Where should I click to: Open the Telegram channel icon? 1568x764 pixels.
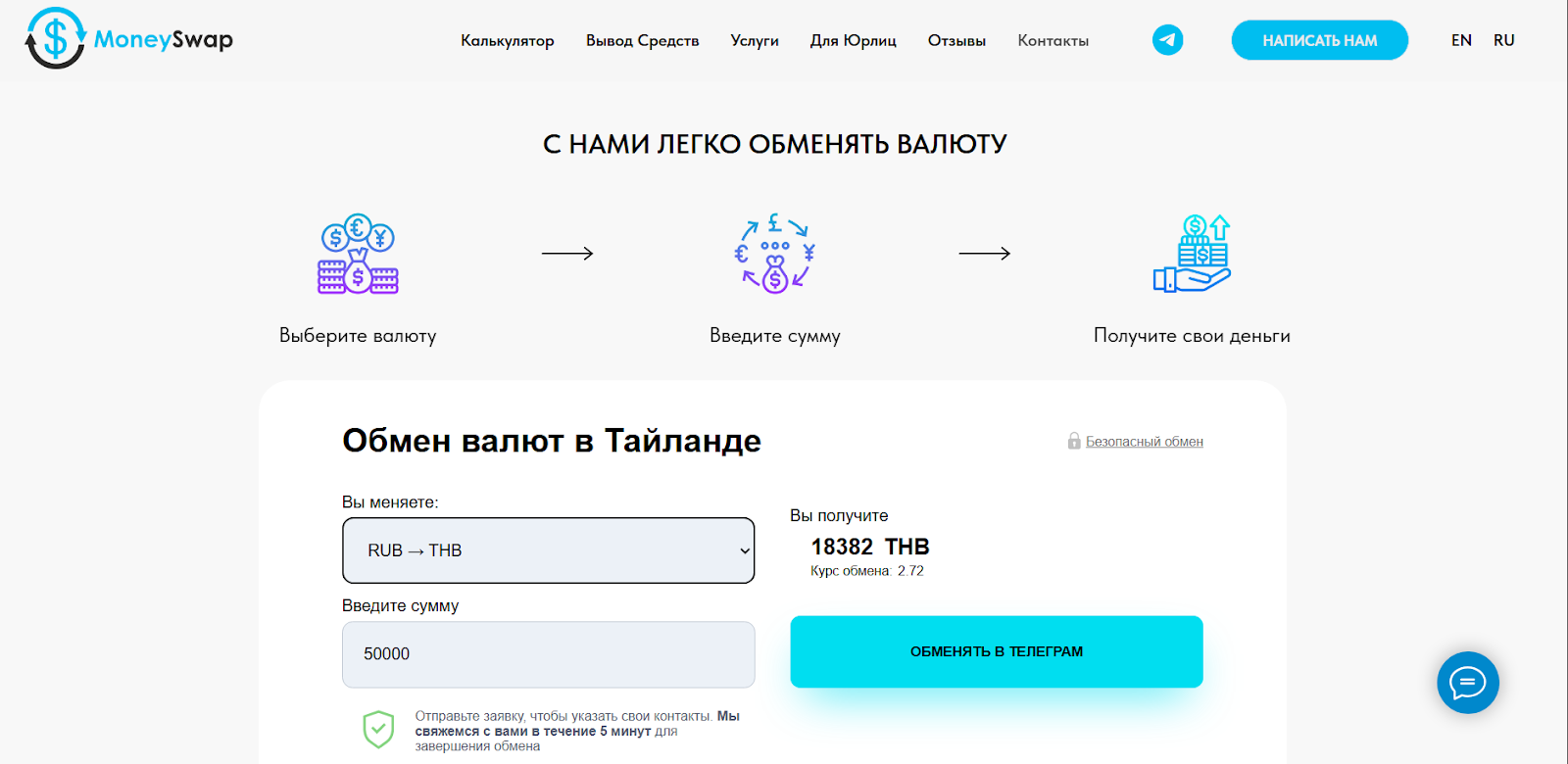(x=1167, y=40)
